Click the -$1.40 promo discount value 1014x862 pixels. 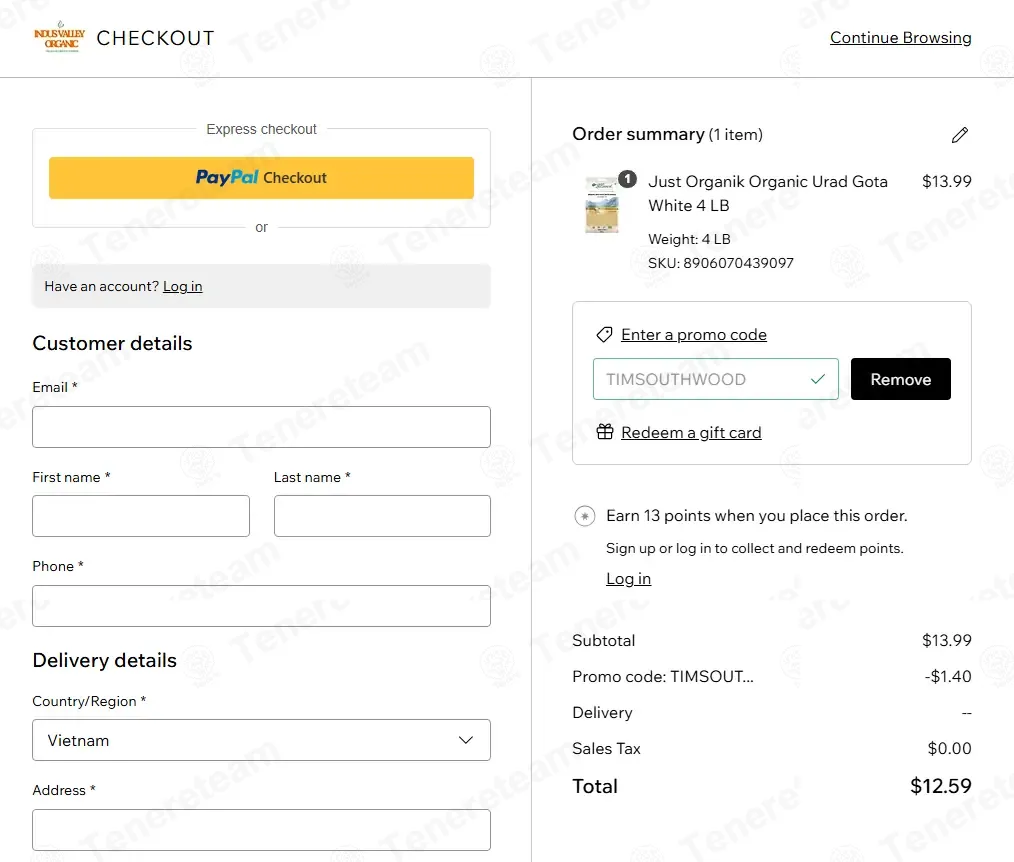pos(948,676)
